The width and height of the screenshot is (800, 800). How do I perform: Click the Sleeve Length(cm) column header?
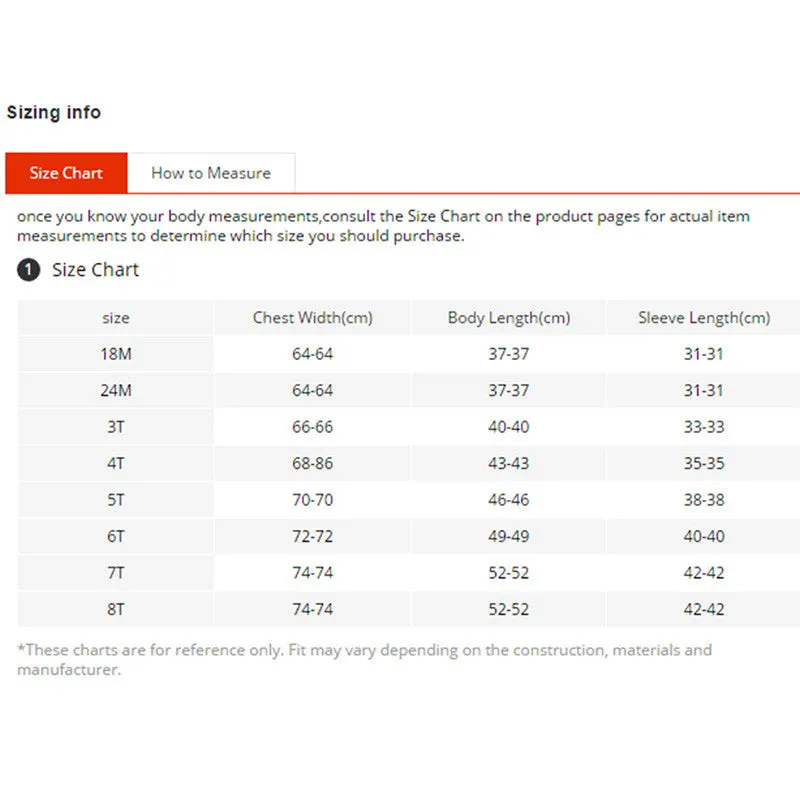click(704, 318)
